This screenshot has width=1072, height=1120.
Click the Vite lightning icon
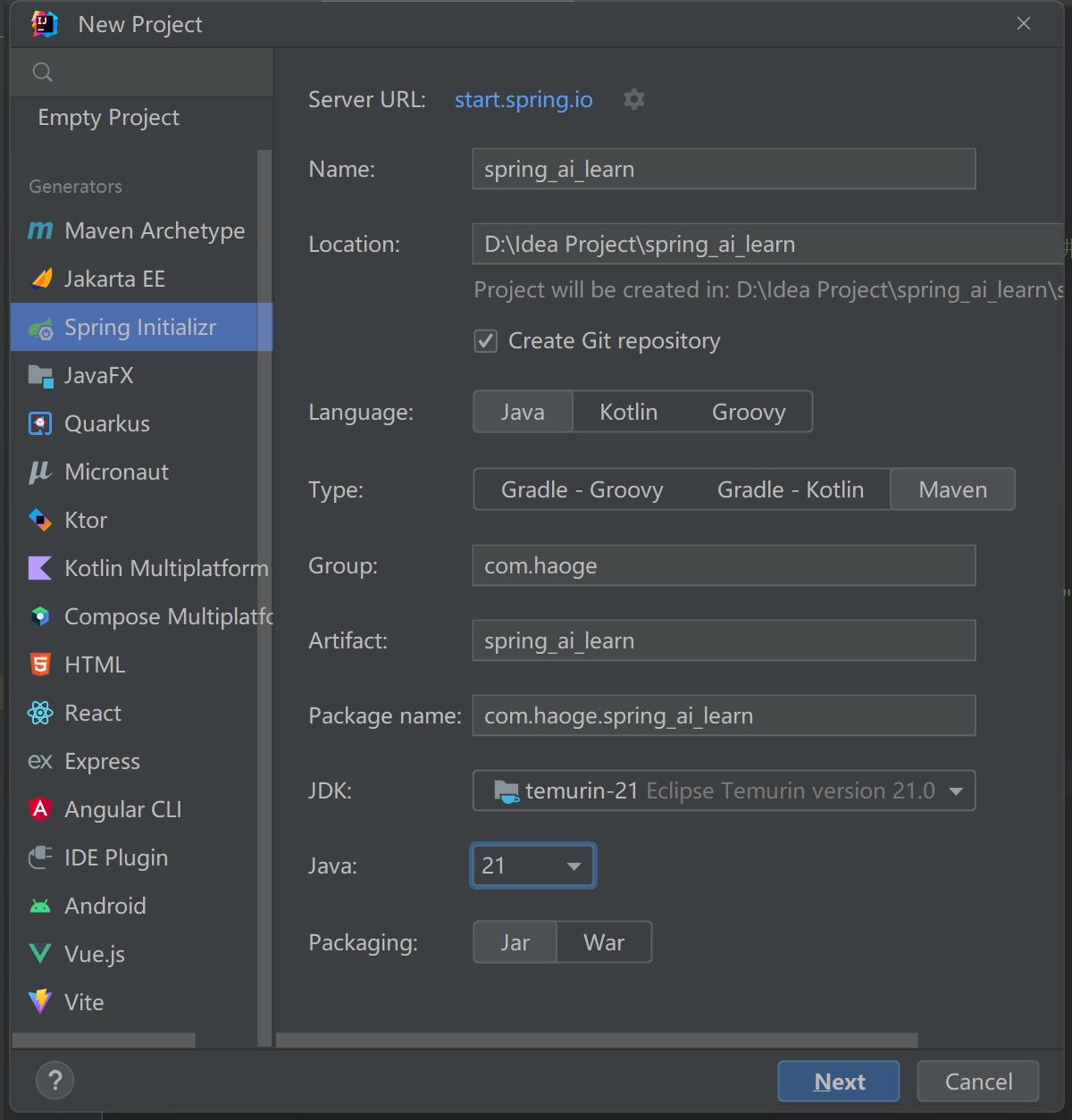click(x=40, y=1002)
